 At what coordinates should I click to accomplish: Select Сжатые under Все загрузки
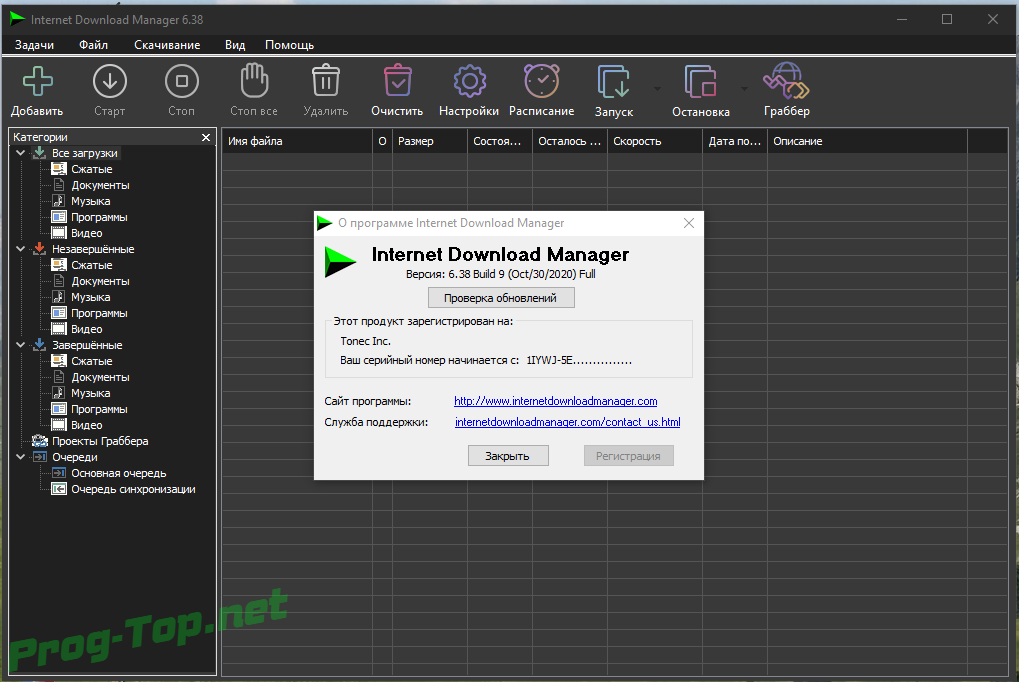[x=92, y=169]
